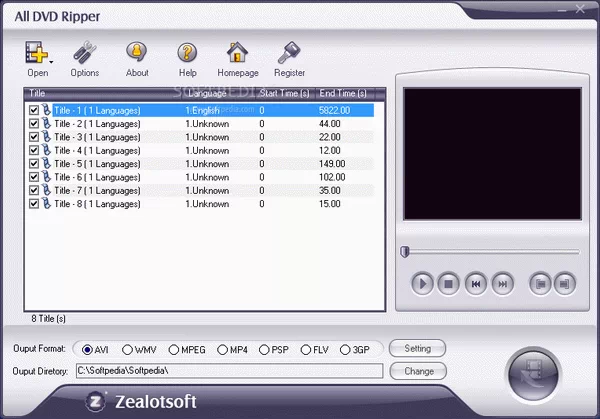Screen dimensions: 600x419
Task: Expand the Open button dropdown arrow
Action: [x=51, y=61]
